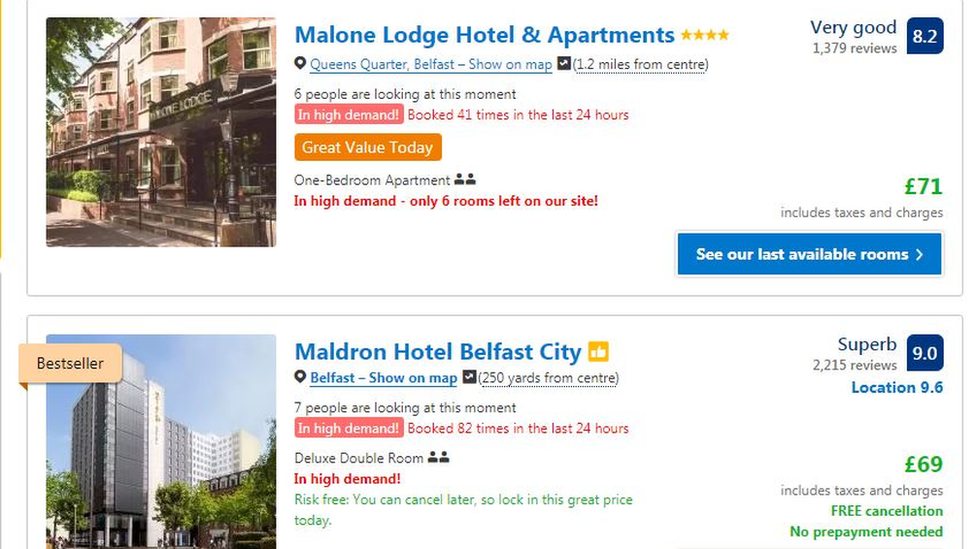This screenshot has height=549, width=976.
Task: Click the distance icon before 250 yards from centre
Action: (x=469, y=377)
